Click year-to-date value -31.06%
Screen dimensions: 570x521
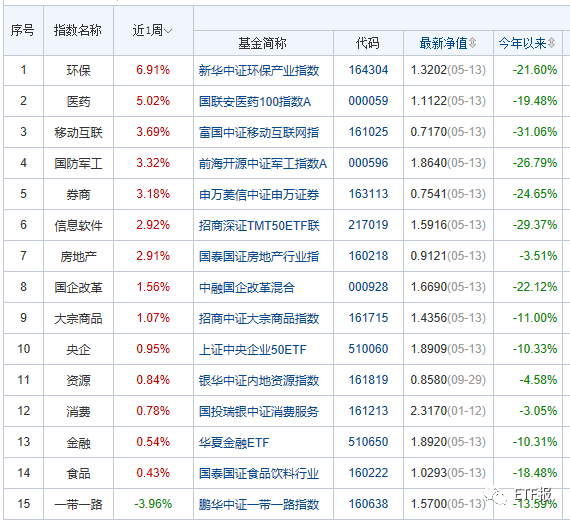pos(535,132)
